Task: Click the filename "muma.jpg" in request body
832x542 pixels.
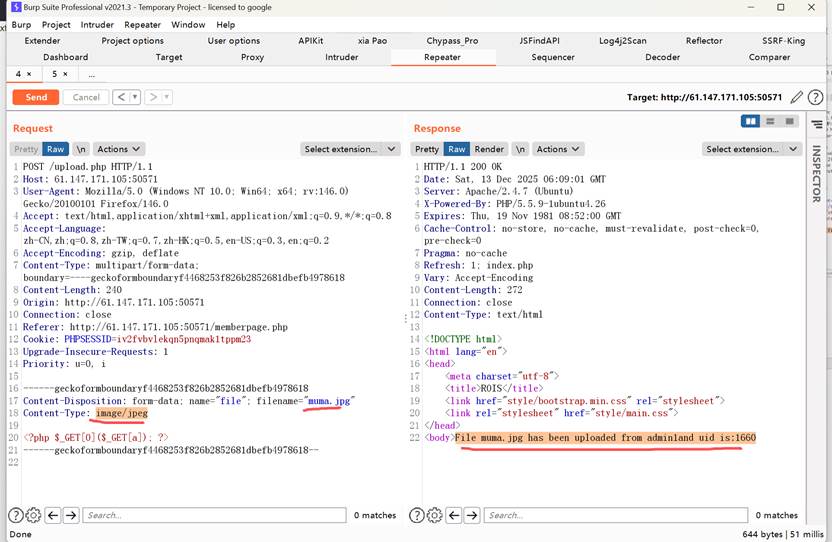Action: point(329,401)
